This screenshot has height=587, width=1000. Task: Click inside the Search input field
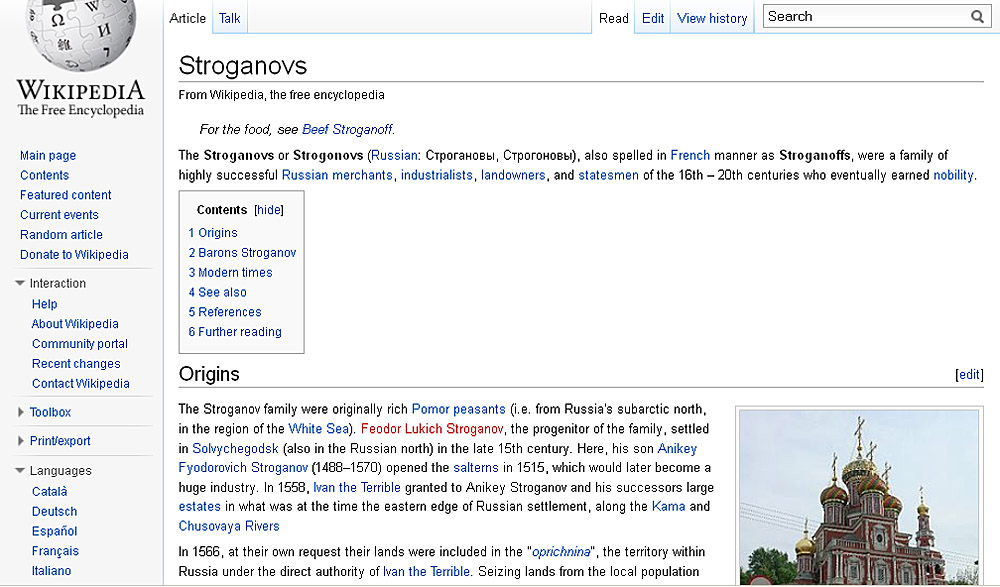click(x=860, y=16)
